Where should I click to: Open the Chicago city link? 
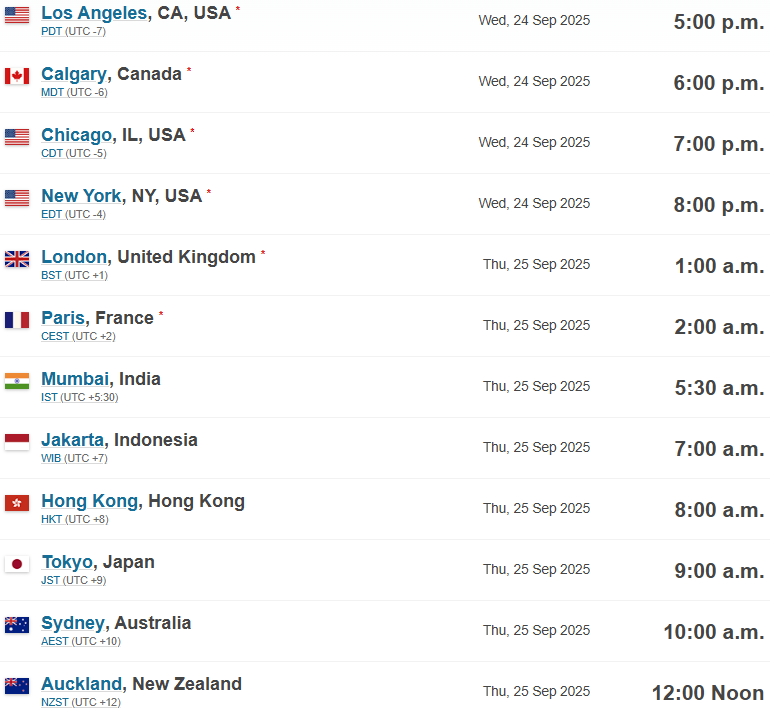point(76,135)
